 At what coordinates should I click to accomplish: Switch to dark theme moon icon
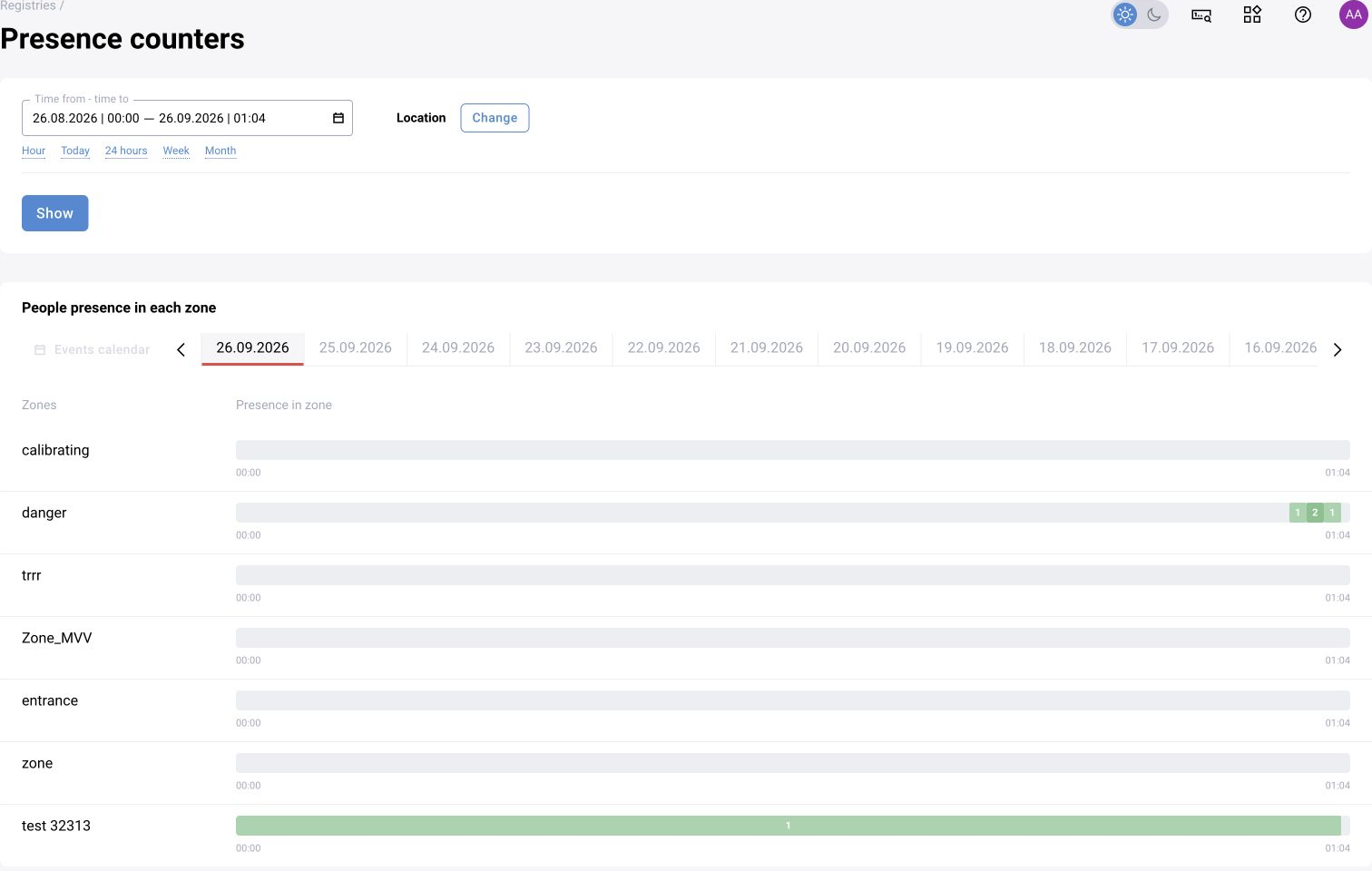1154,15
